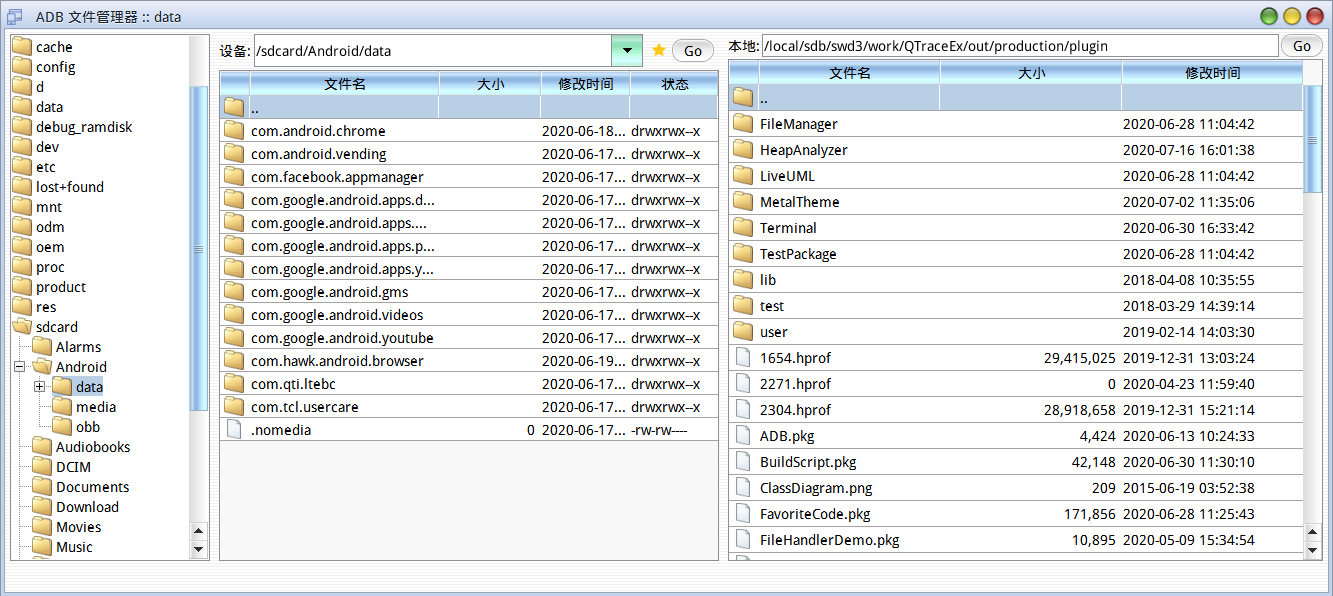Select config folder icon in tree
The height and width of the screenshot is (596, 1333).
pyautogui.click(x=22, y=67)
